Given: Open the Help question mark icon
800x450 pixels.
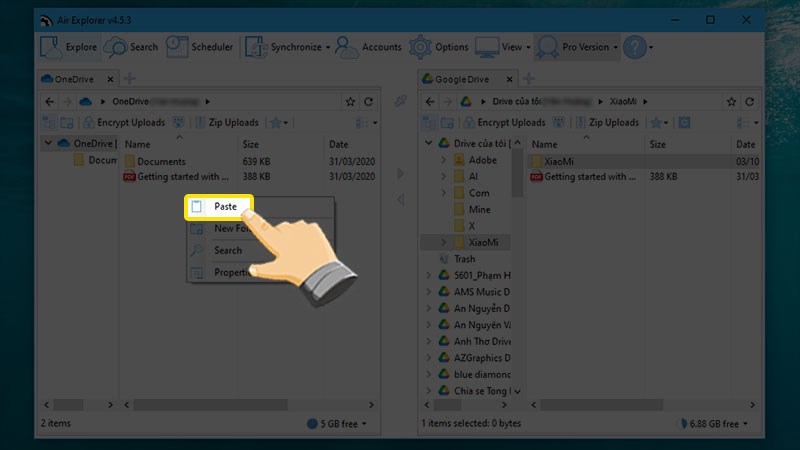Looking at the screenshot, I should 635,47.
